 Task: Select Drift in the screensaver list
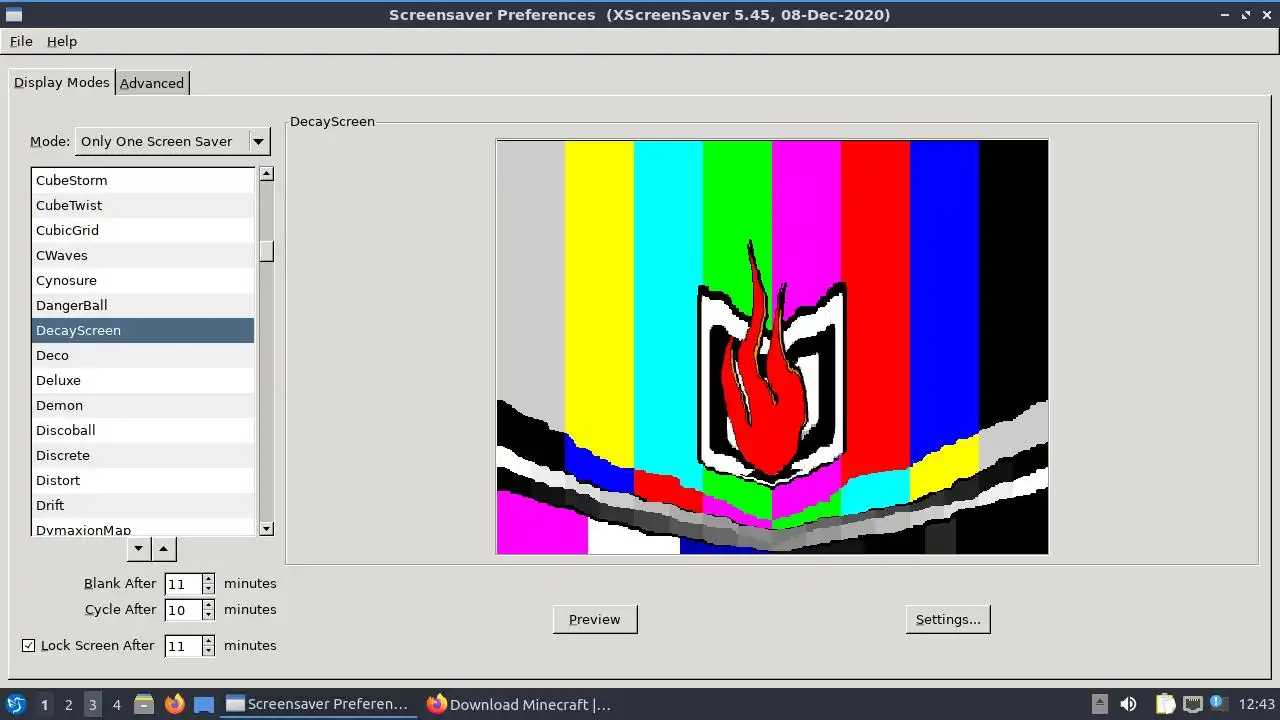(143, 505)
